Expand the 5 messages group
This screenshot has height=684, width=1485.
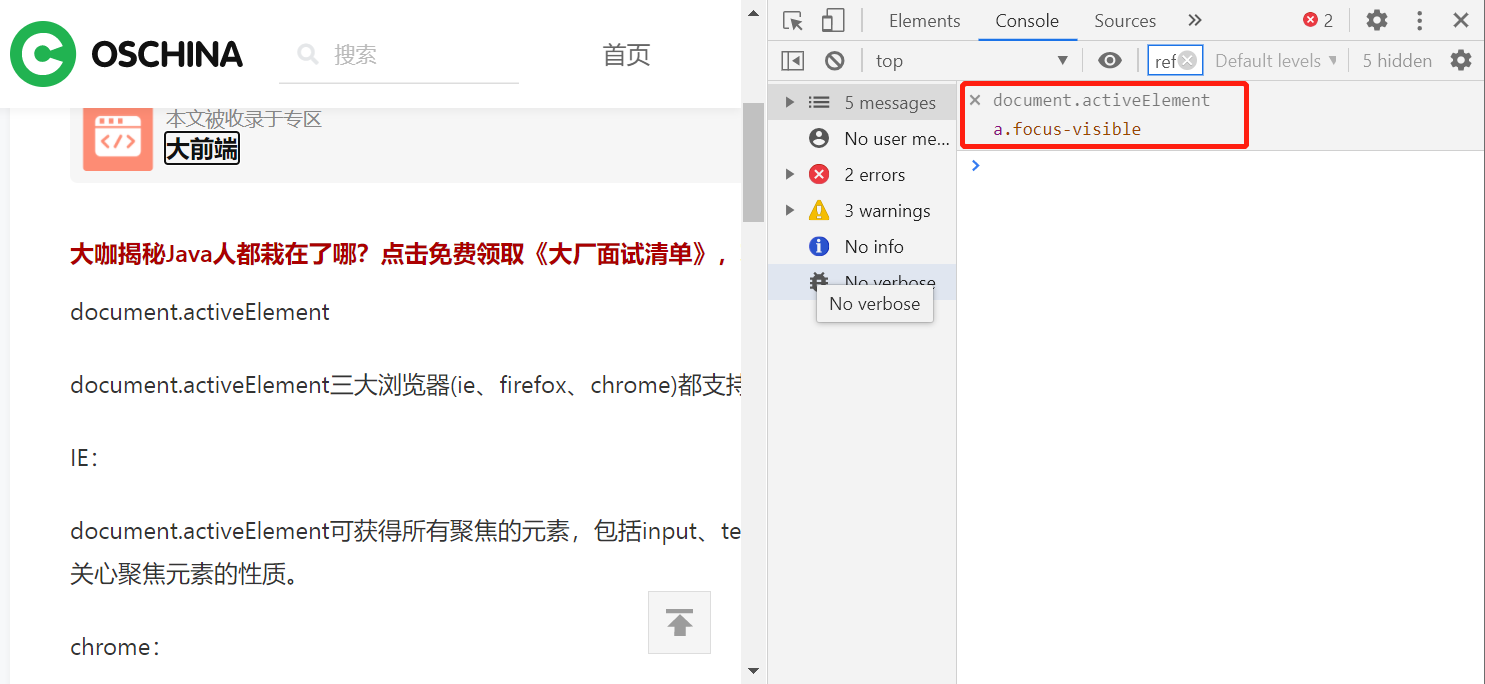(x=789, y=101)
